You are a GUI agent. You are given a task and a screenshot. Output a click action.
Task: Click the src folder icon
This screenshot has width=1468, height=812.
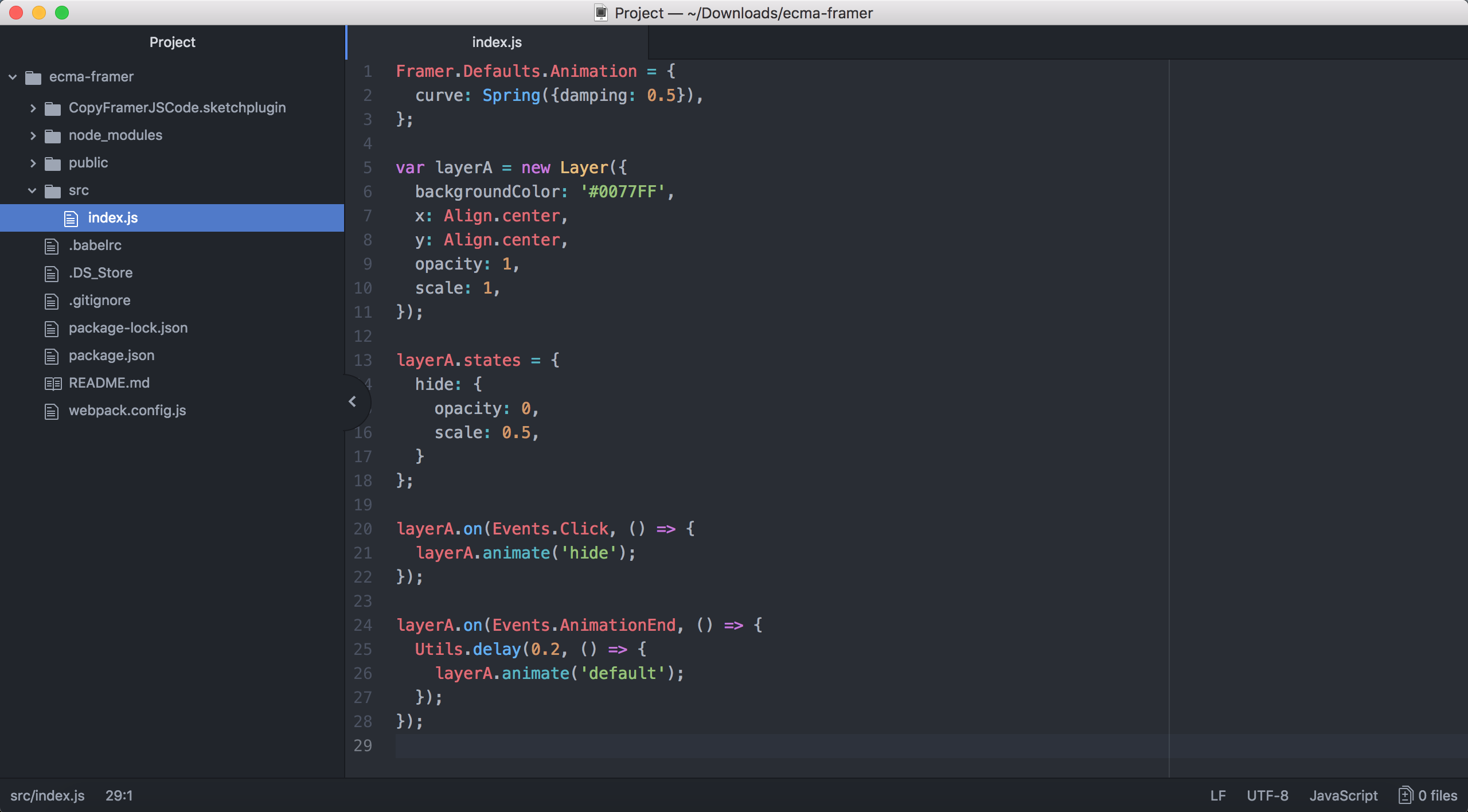point(53,190)
